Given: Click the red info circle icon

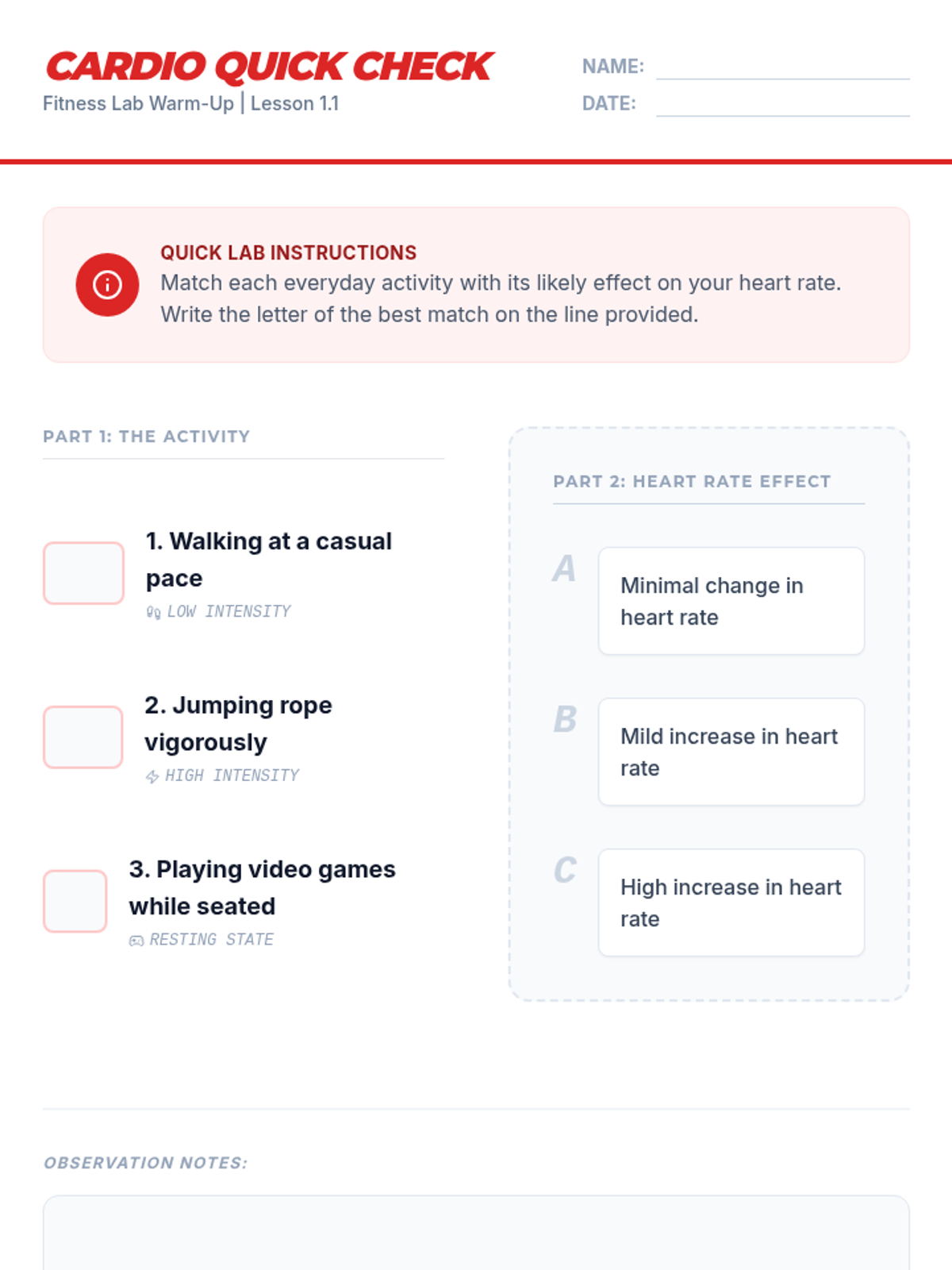Looking at the screenshot, I should click(x=107, y=284).
